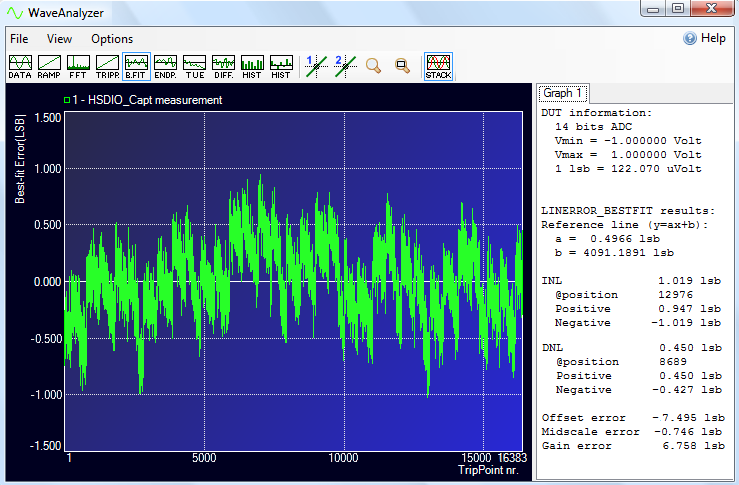The height and width of the screenshot is (485, 739).
Task: Toggle the B.FIT best-fit view
Action: point(136,67)
